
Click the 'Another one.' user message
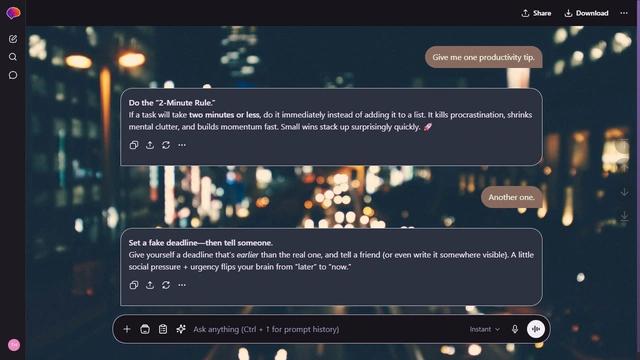pos(511,197)
